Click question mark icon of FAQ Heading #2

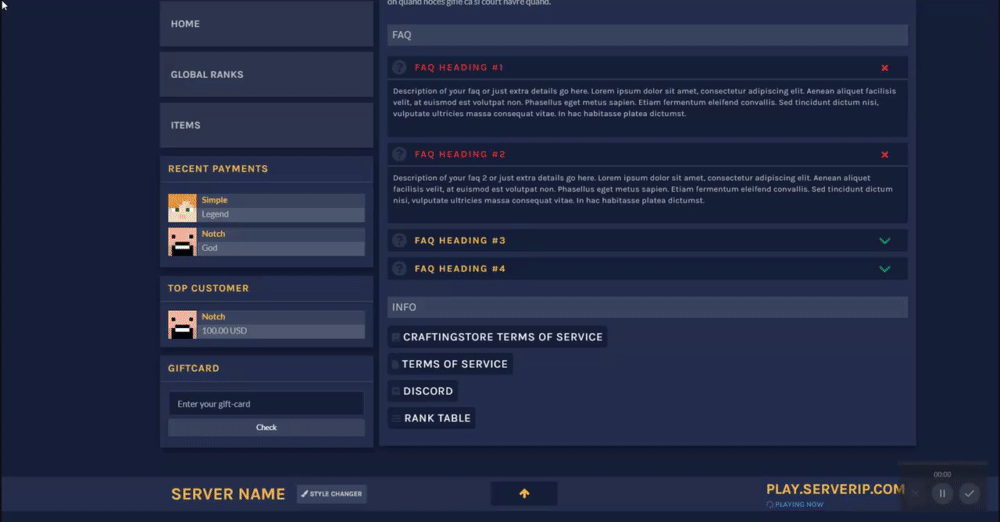click(x=399, y=154)
